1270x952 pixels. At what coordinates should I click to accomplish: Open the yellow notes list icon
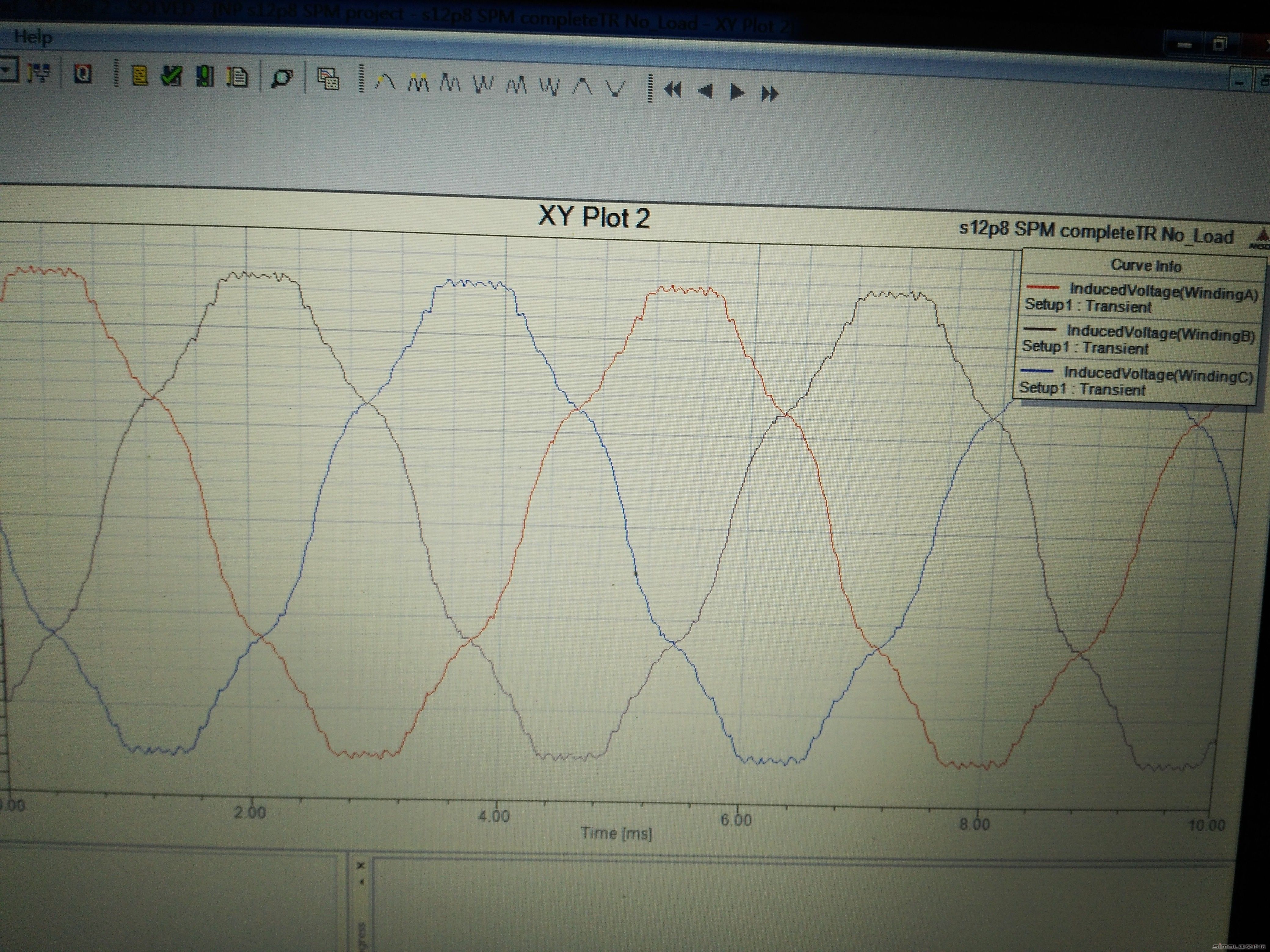tap(140, 75)
